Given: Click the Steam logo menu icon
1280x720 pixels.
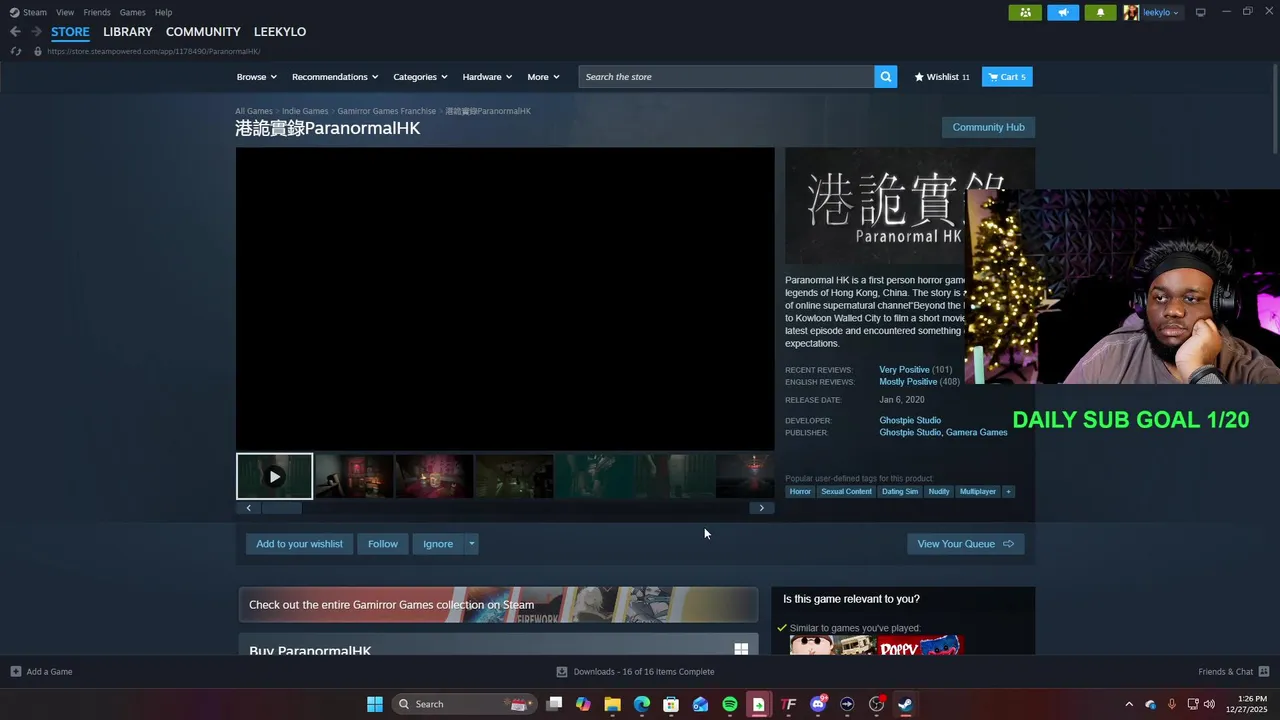Looking at the screenshot, I should point(14,12).
